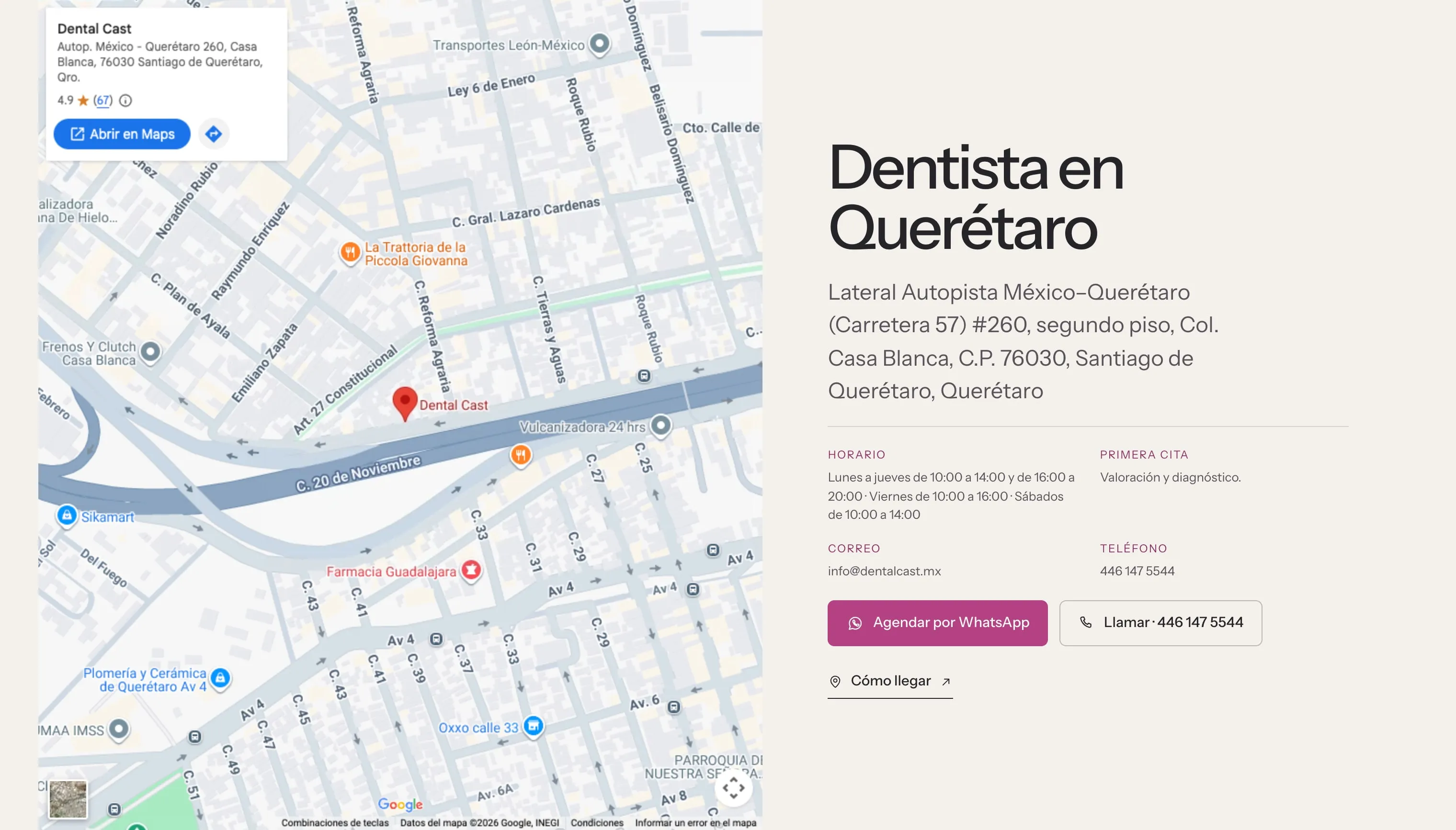Click the Oxxo calle 33 store marker
This screenshot has height=830, width=1456.
(533, 726)
